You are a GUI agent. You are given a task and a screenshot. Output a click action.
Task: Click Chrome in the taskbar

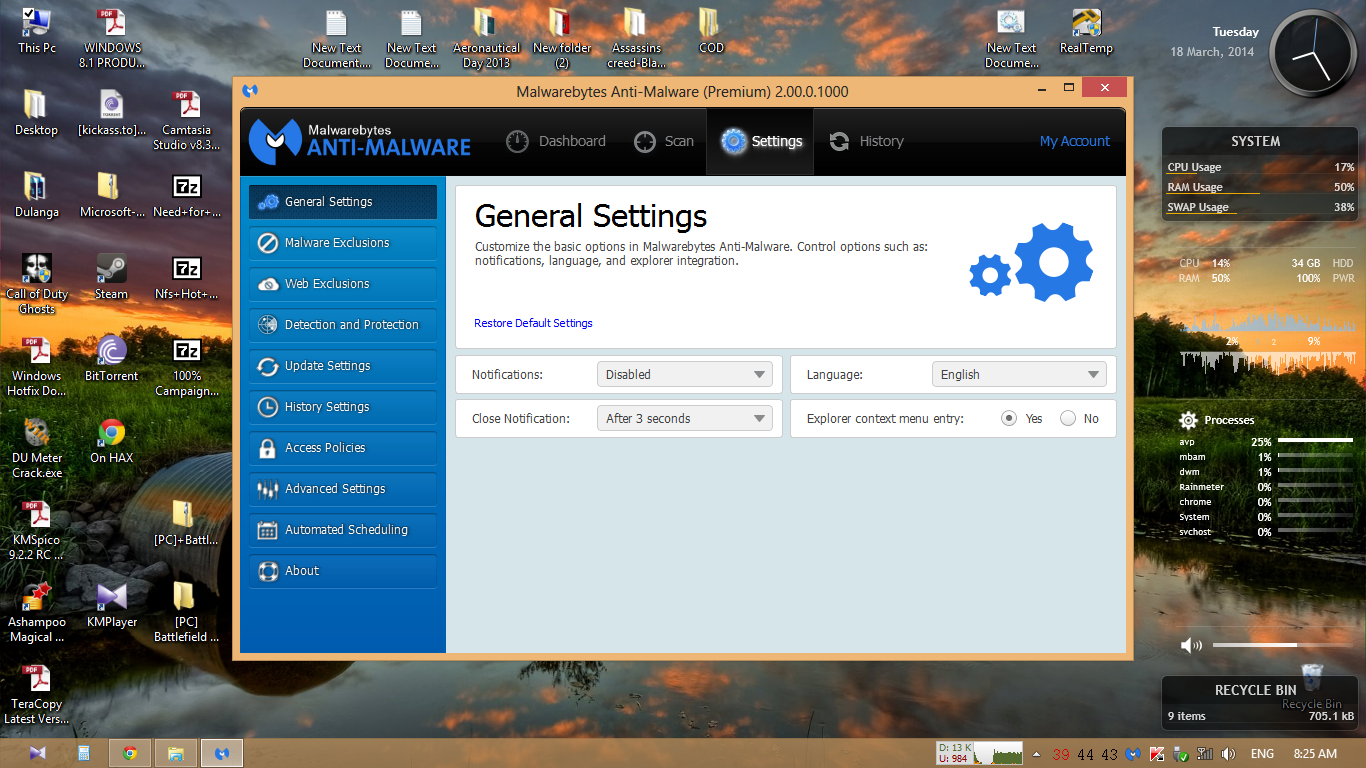click(x=130, y=753)
